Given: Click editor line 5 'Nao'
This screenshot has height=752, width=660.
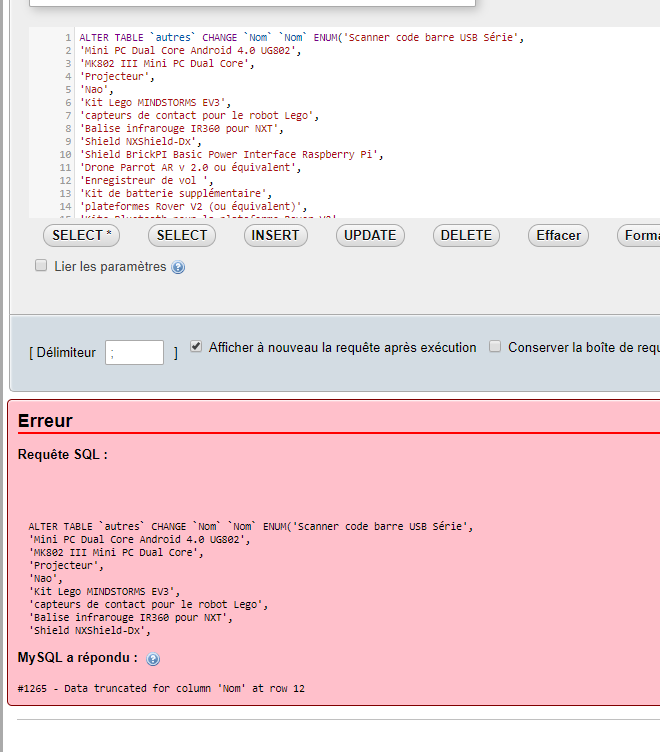Looking at the screenshot, I should 96,89.
